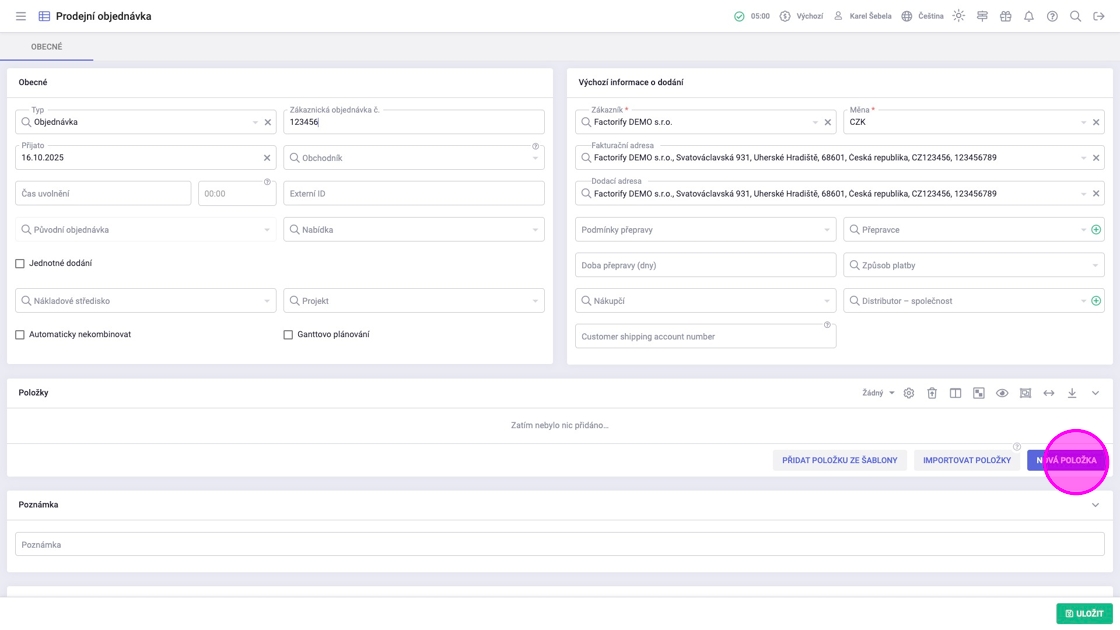This screenshot has height=630, width=1120.
Task: Toggle light/dark theme sun icon
Action: (958, 16)
